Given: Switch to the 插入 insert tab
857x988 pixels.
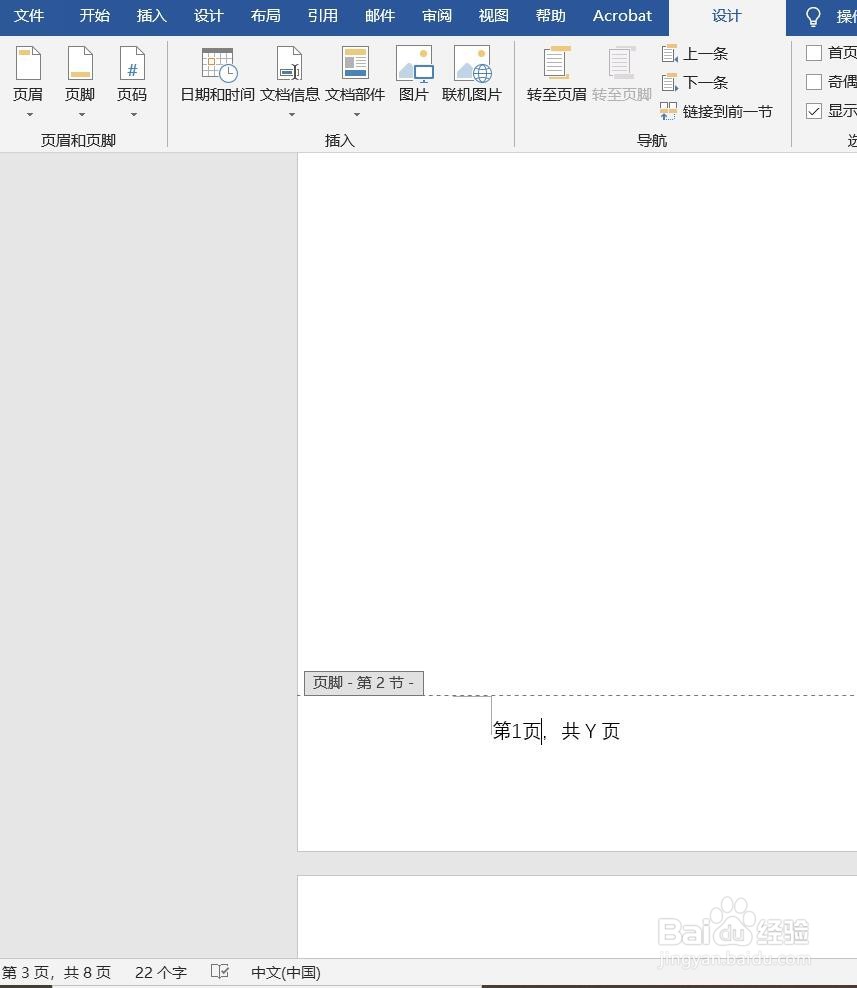Looking at the screenshot, I should tap(151, 16).
